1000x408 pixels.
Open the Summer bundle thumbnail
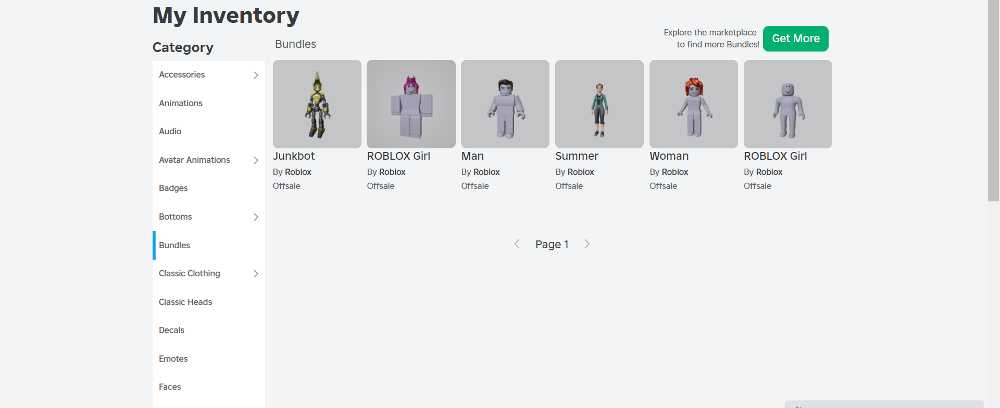[599, 104]
